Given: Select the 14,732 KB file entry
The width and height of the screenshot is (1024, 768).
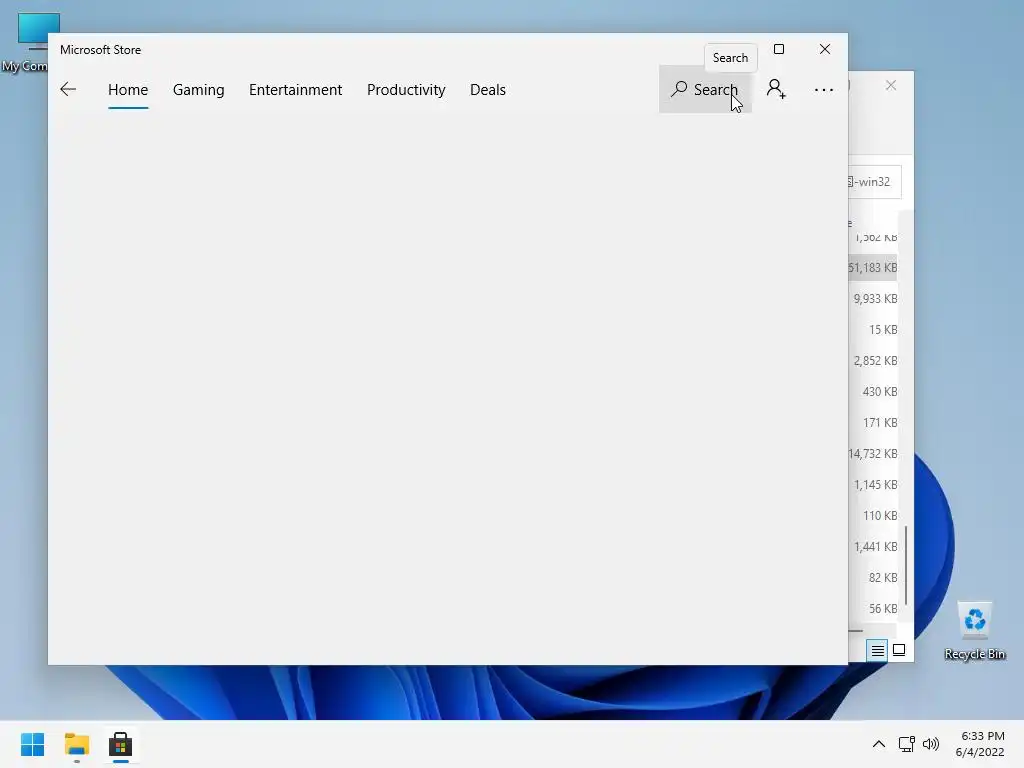Looking at the screenshot, I should tap(872, 454).
